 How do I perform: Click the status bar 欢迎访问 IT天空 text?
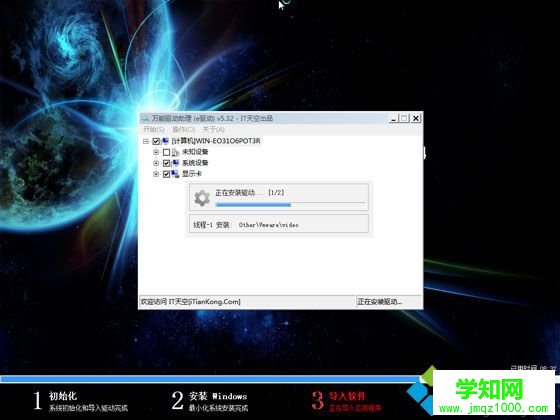[x=190, y=302]
